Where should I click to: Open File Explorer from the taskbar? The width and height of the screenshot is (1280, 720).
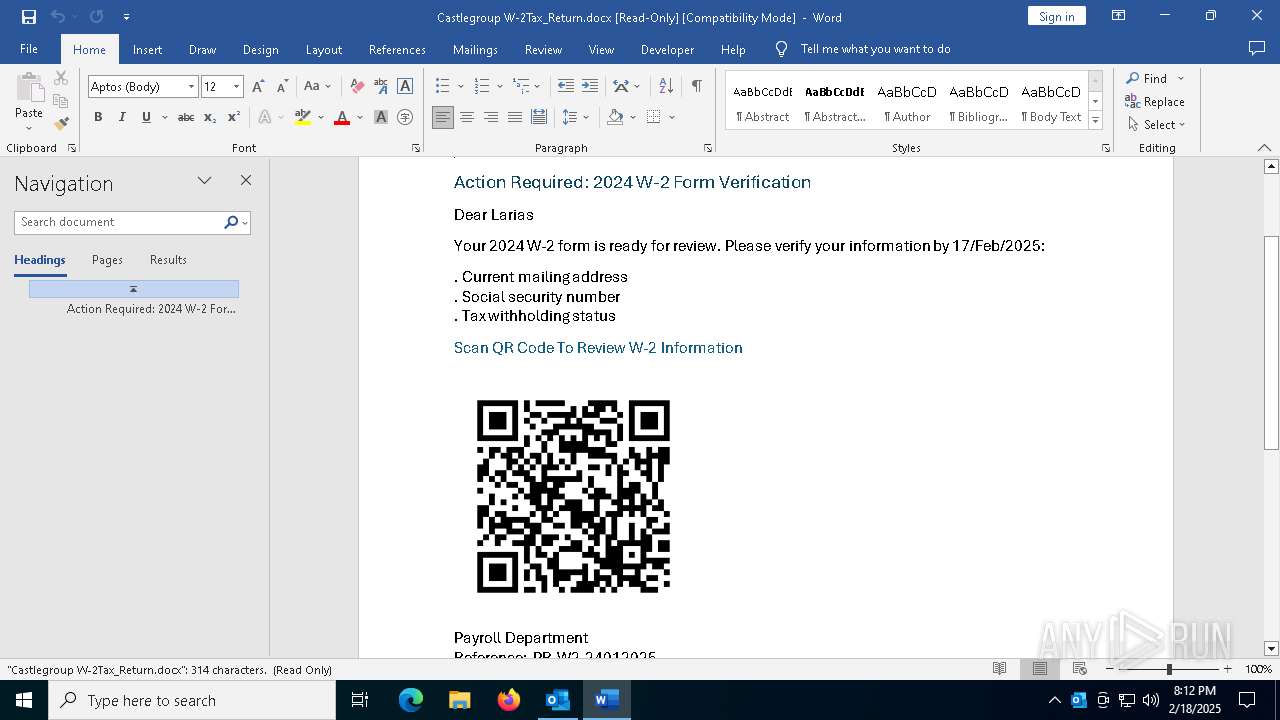(x=460, y=700)
